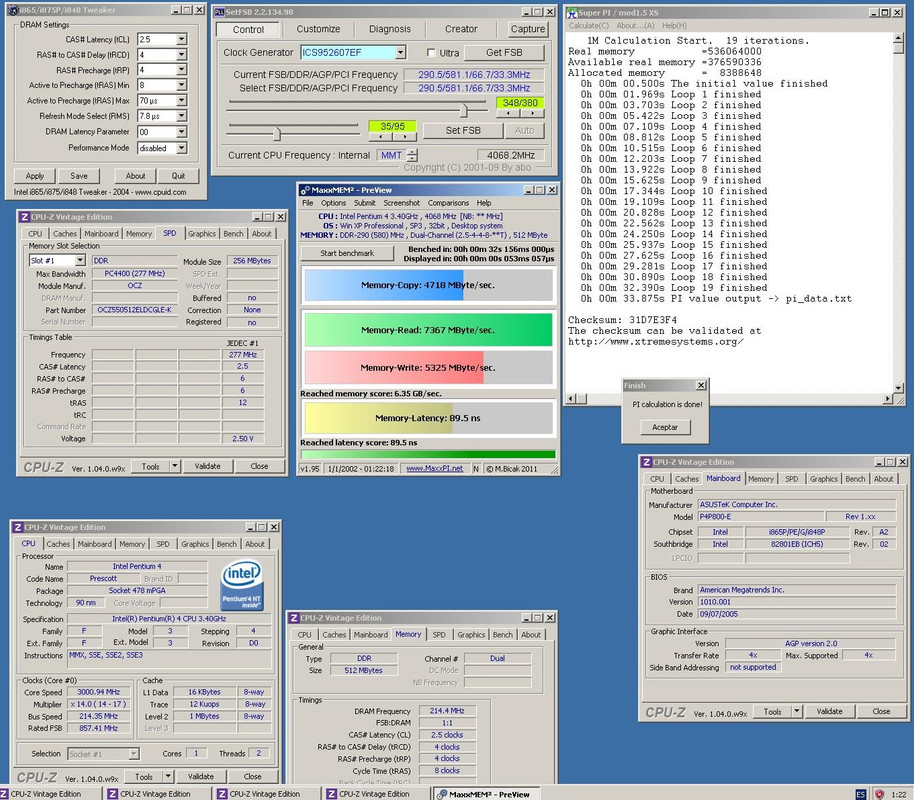This screenshot has width=914, height=800.
Task: Click the Intel Pentium 4 HT logo
Action: (241, 585)
